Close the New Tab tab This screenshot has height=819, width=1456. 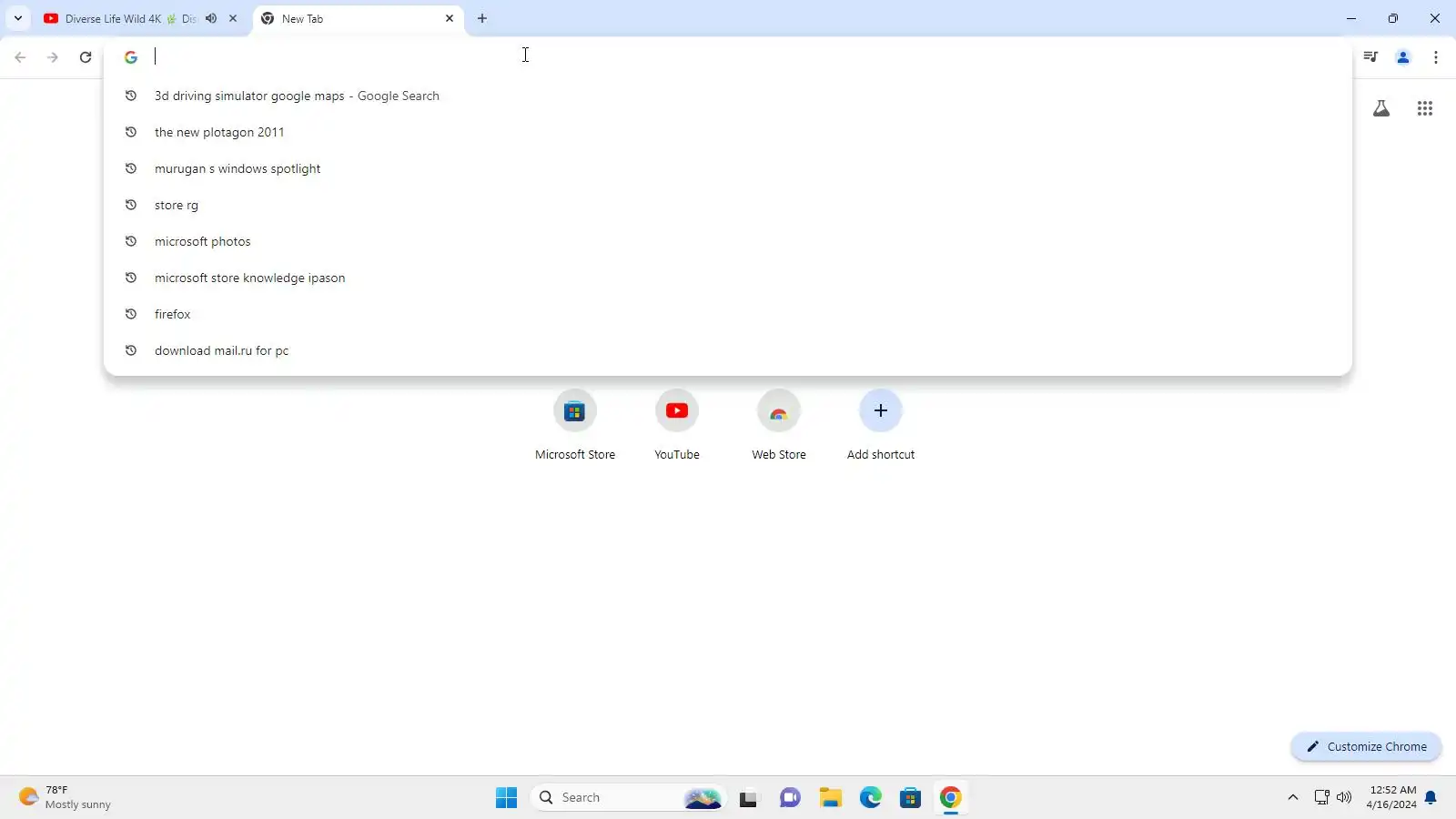pyautogui.click(x=450, y=18)
